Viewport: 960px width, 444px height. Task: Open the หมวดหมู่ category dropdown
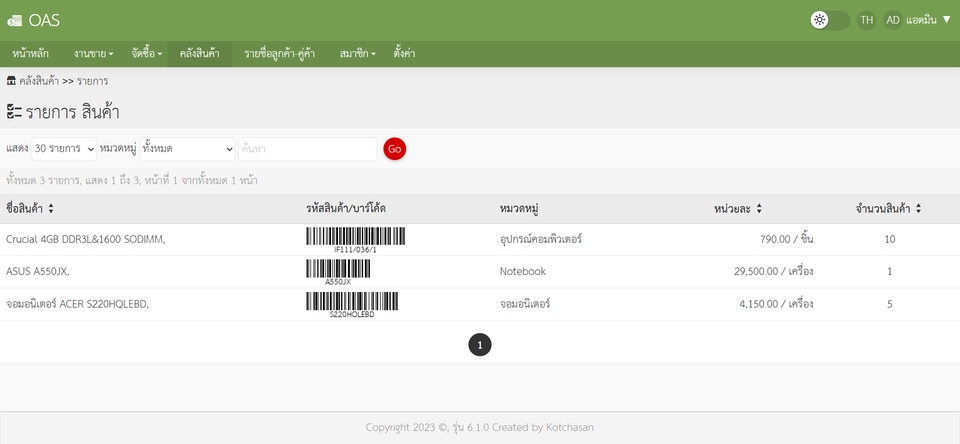(x=187, y=149)
